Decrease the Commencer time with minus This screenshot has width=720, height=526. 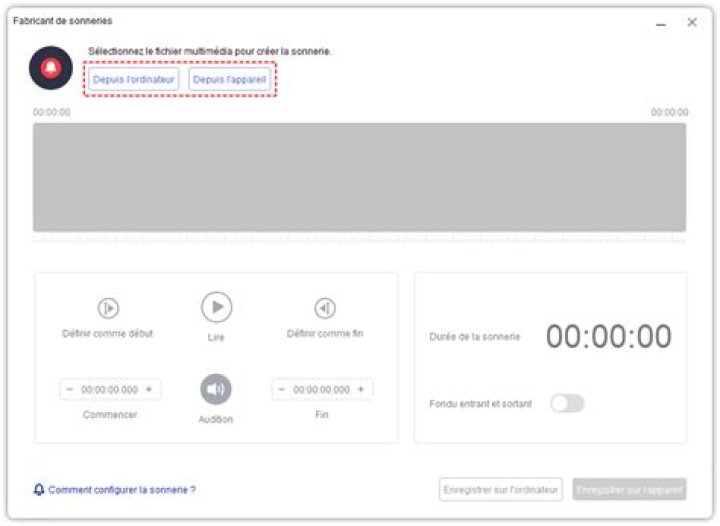click(70, 389)
